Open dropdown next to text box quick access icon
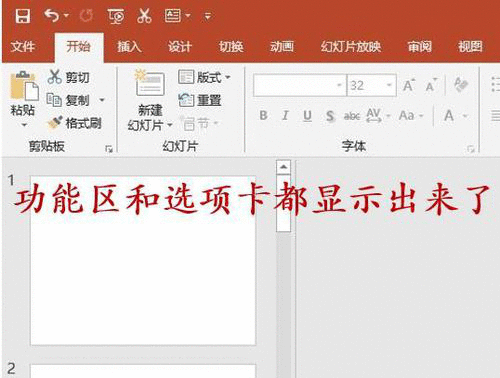500x378 pixels. click(x=188, y=16)
